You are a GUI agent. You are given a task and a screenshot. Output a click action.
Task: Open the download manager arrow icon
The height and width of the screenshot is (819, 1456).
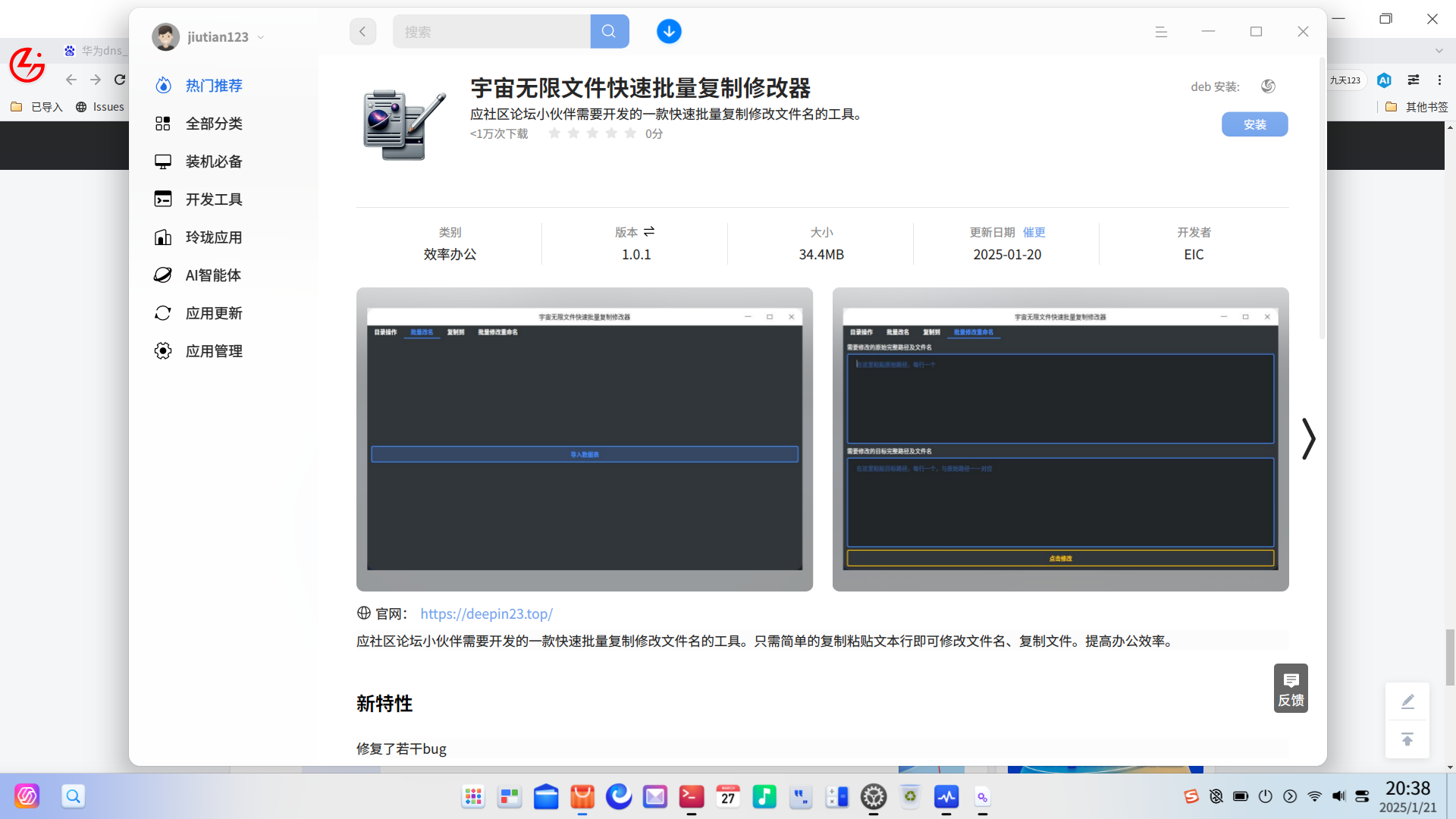coord(668,32)
